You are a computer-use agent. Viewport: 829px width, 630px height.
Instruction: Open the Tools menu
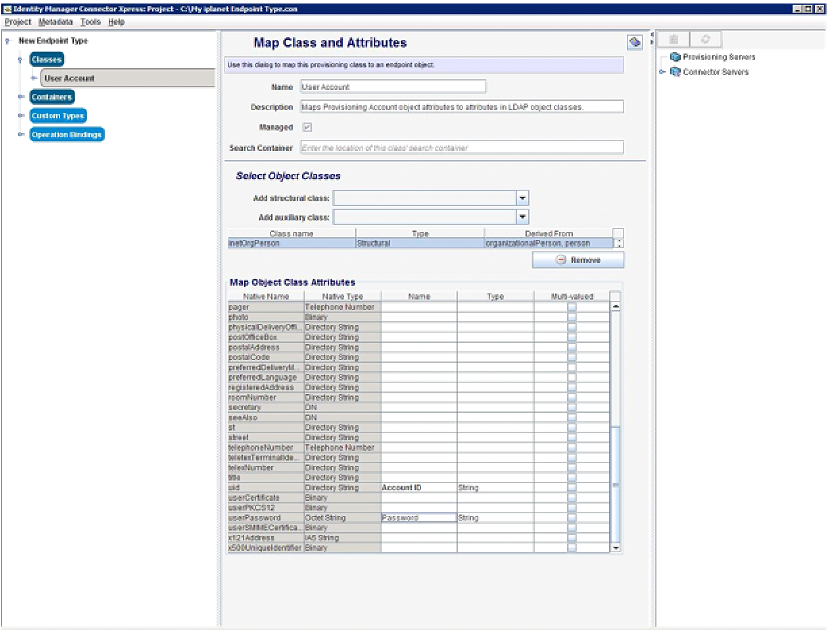90,21
